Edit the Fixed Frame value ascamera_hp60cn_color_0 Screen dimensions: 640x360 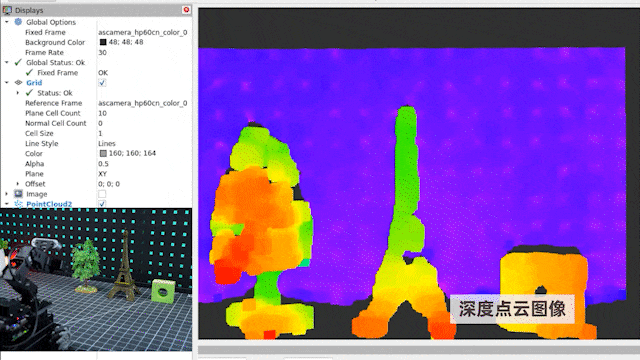pyautogui.click(x=142, y=32)
